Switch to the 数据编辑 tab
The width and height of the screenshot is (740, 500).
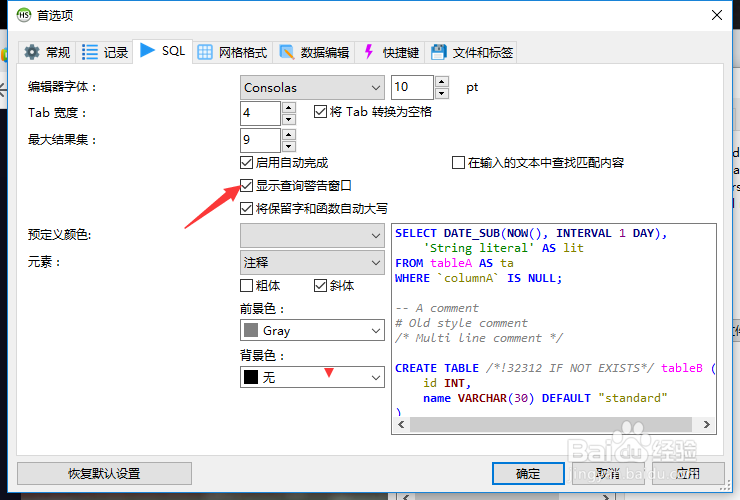[x=314, y=52]
